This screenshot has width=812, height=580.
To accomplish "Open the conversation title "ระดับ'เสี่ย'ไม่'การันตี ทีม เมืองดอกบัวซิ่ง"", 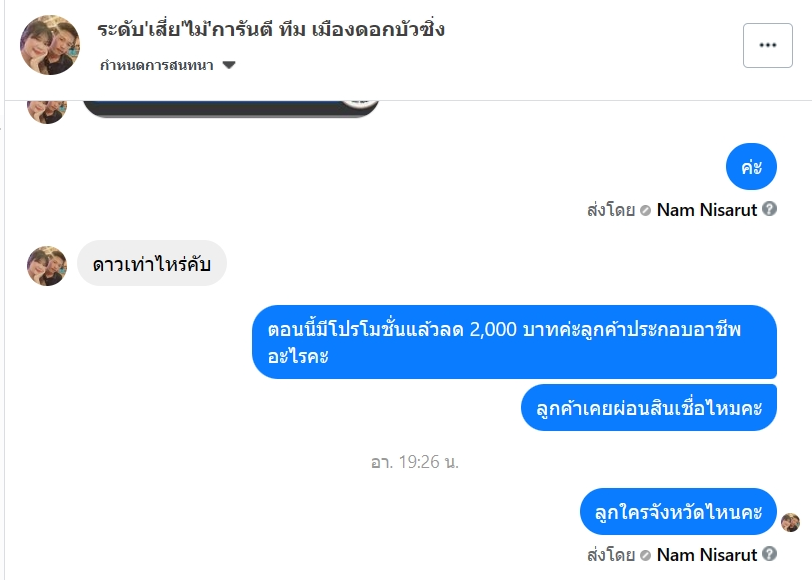I will (x=271, y=29).
